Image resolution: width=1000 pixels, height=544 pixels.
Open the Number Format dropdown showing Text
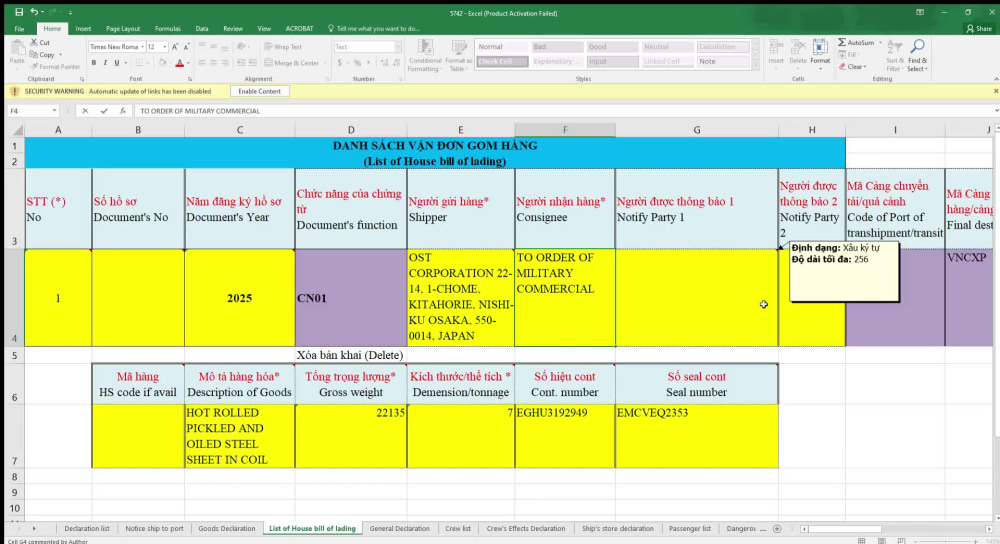pyautogui.click(x=398, y=47)
